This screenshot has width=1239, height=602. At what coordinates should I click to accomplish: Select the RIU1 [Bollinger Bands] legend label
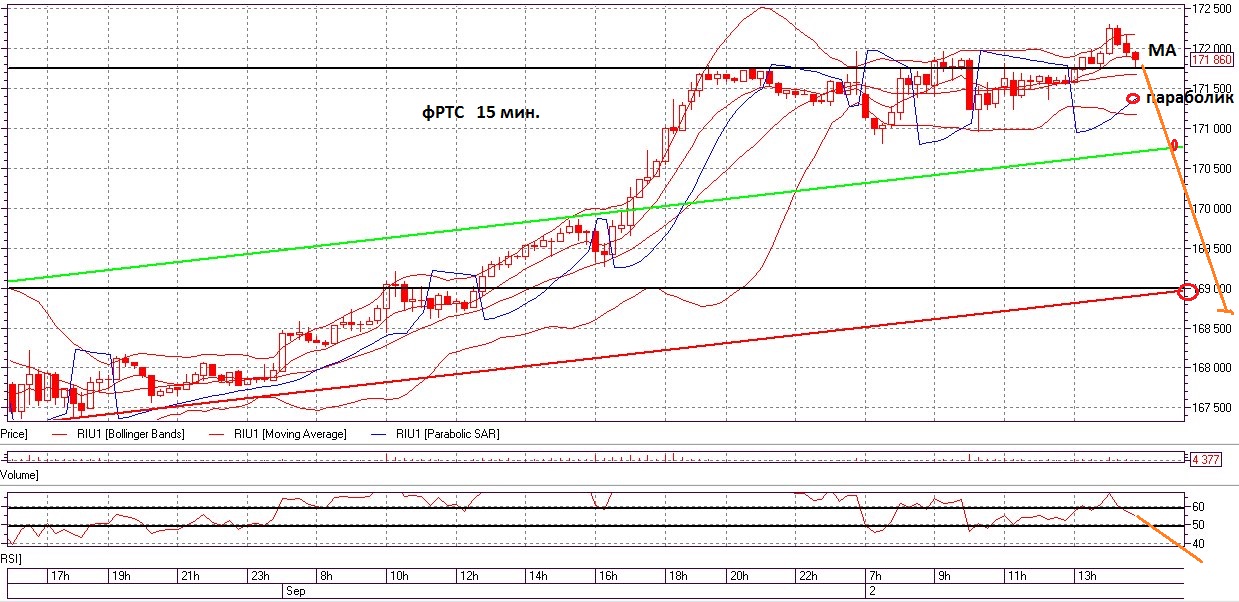(131, 434)
